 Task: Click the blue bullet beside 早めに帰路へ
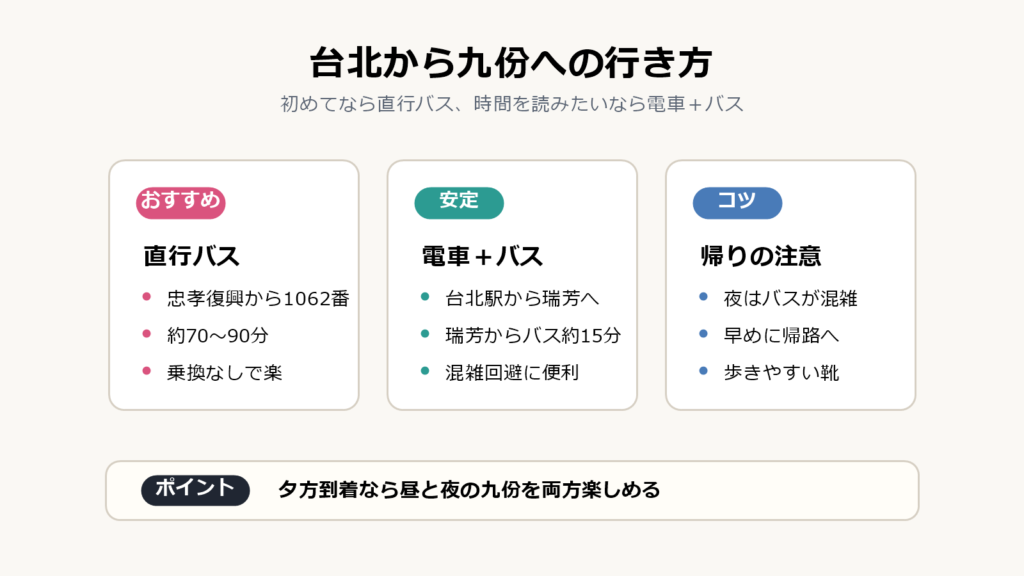point(703,334)
